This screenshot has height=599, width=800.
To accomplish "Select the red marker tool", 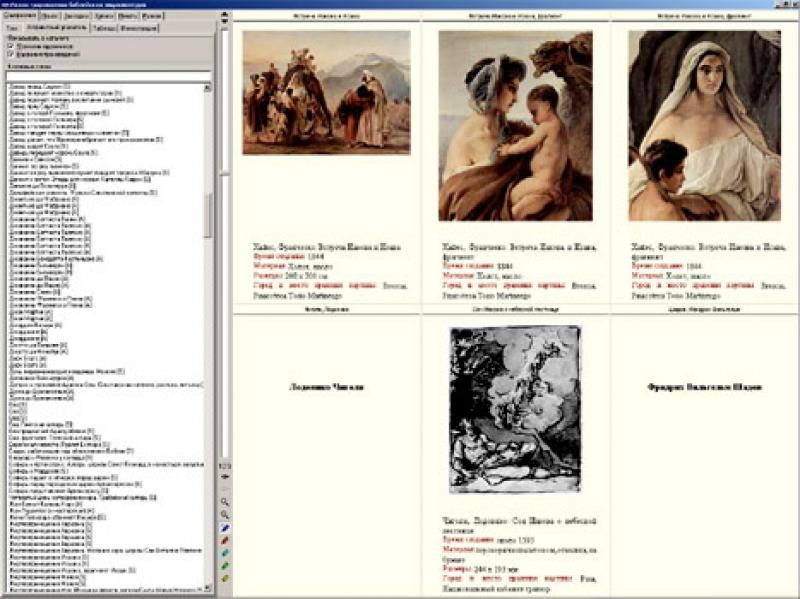I will click(x=225, y=540).
